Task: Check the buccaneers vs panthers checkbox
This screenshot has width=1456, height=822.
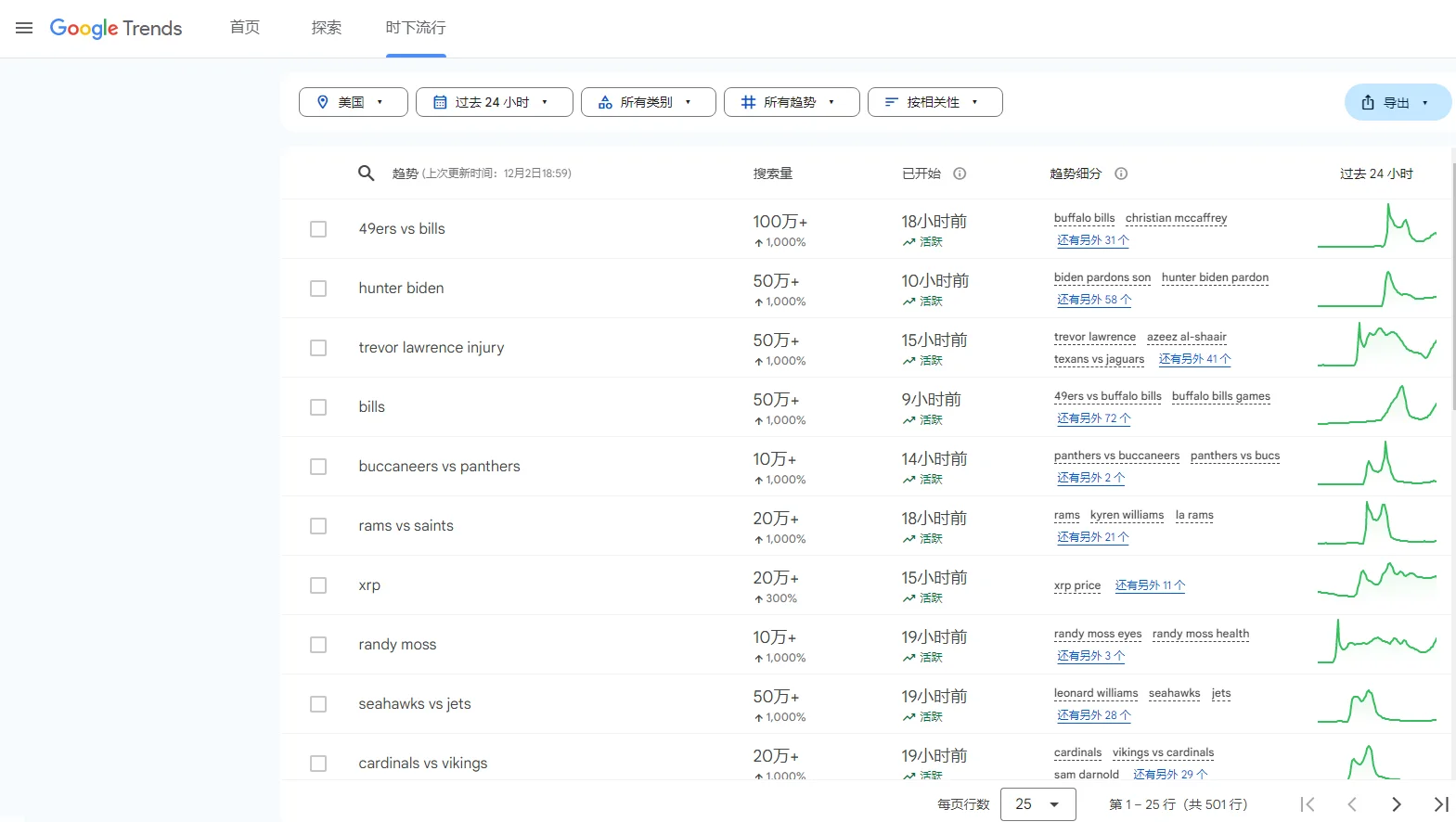Action: [318, 467]
